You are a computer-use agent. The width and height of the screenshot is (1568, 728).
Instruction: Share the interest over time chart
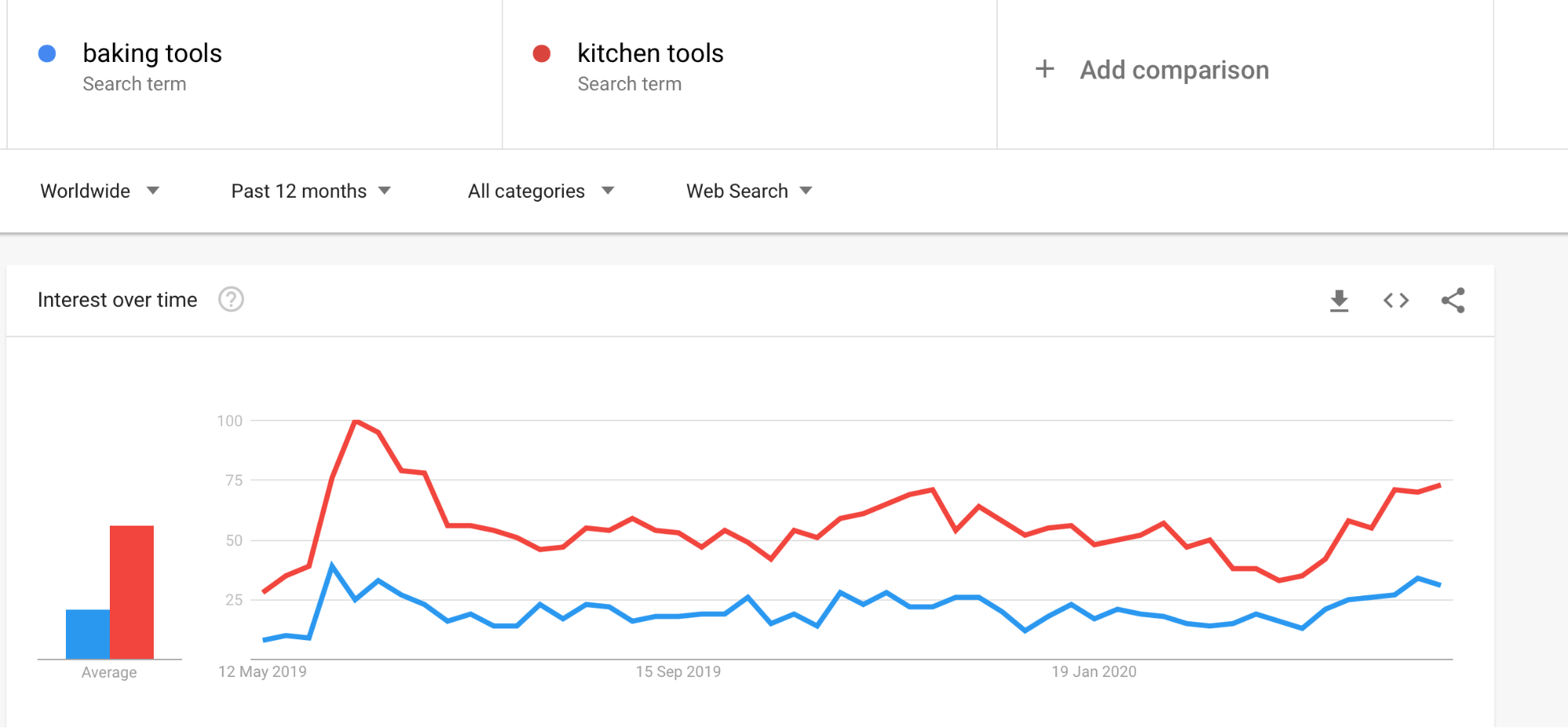pos(1453,300)
